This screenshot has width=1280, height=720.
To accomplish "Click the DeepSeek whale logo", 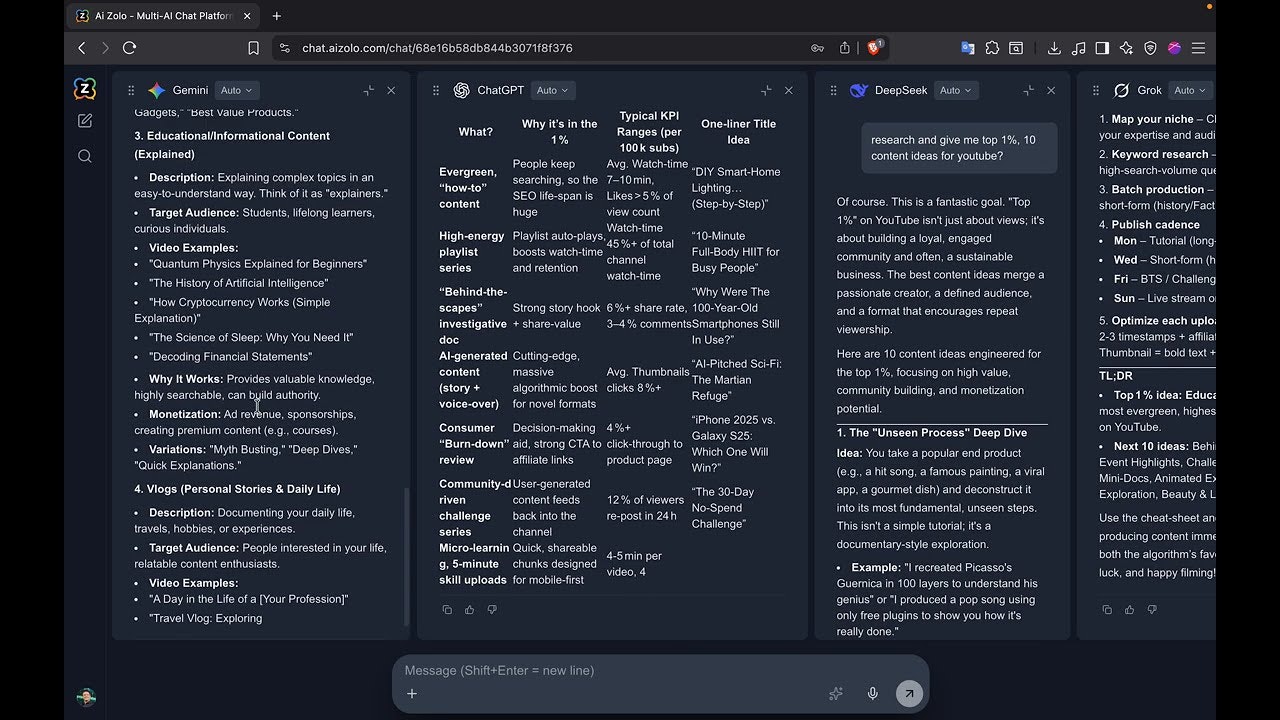I will pos(859,90).
